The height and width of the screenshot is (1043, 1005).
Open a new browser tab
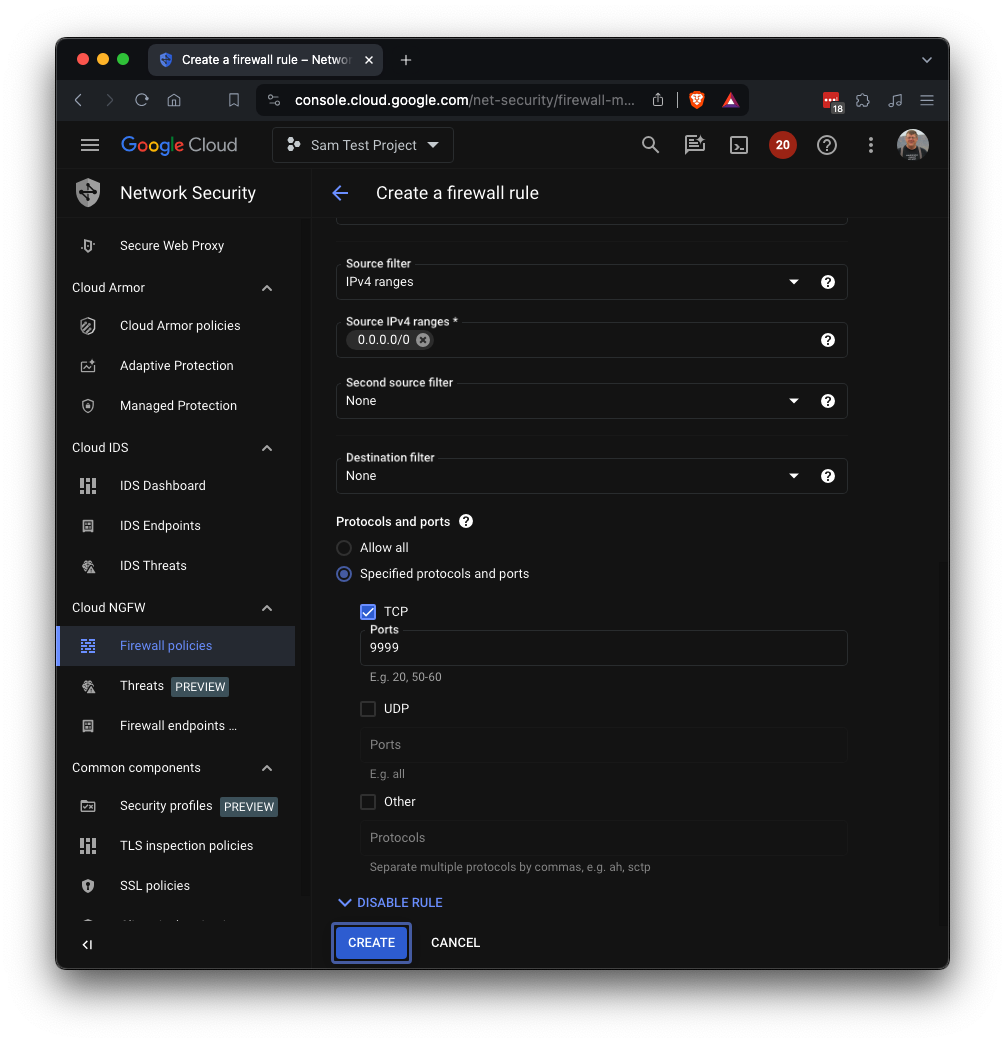pos(406,60)
